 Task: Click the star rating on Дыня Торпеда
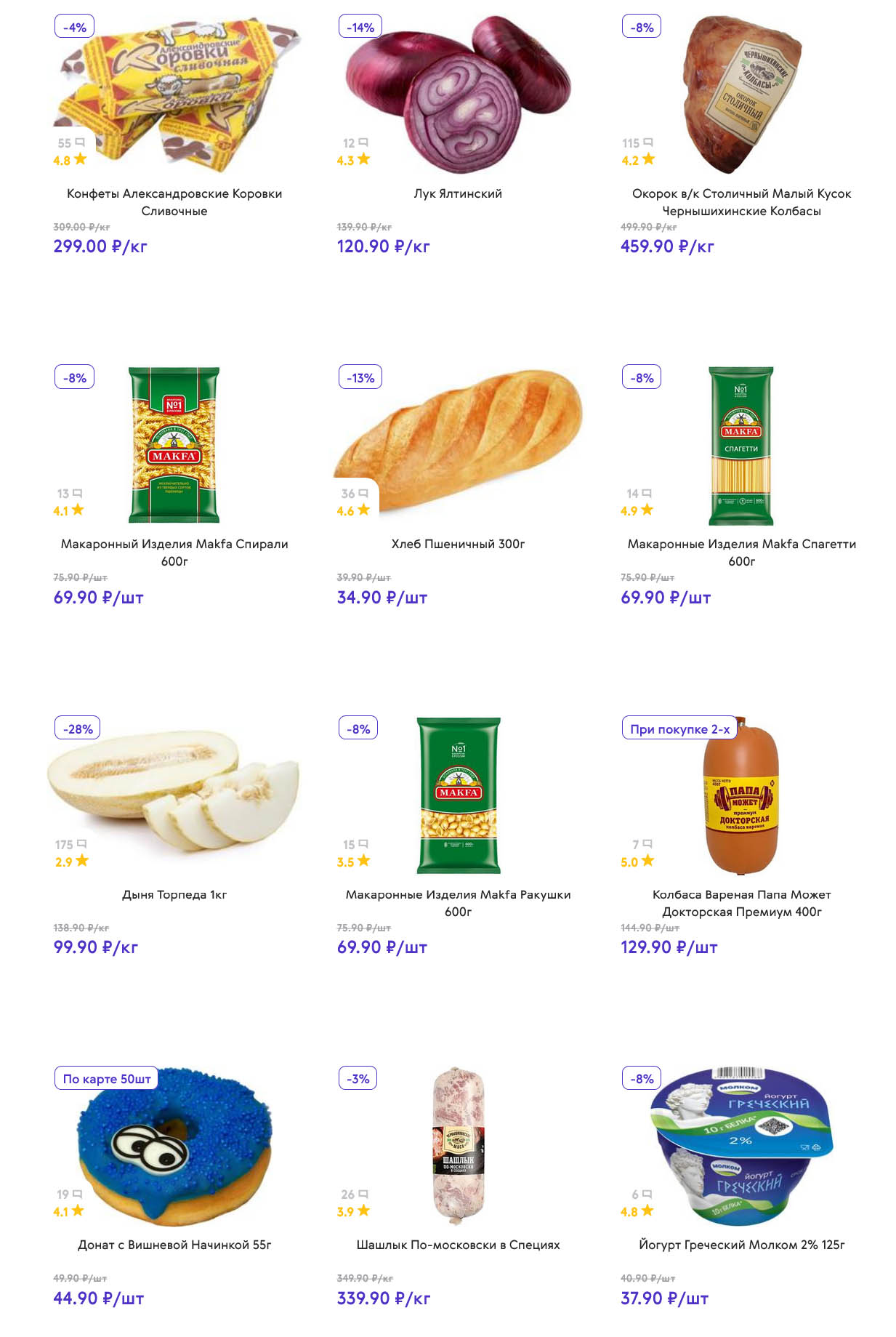coord(82,860)
